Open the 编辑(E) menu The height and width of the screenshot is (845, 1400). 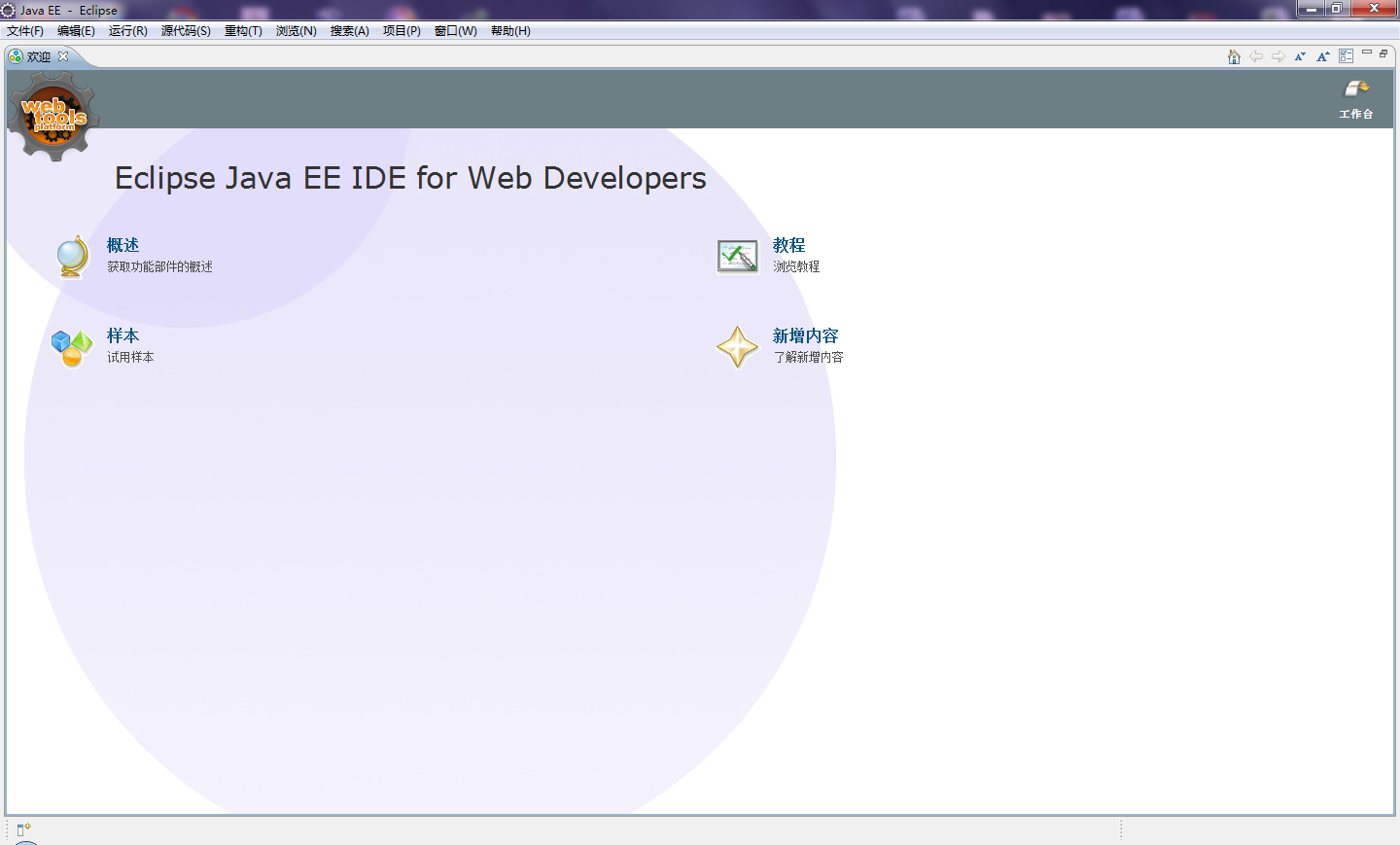click(x=76, y=31)
